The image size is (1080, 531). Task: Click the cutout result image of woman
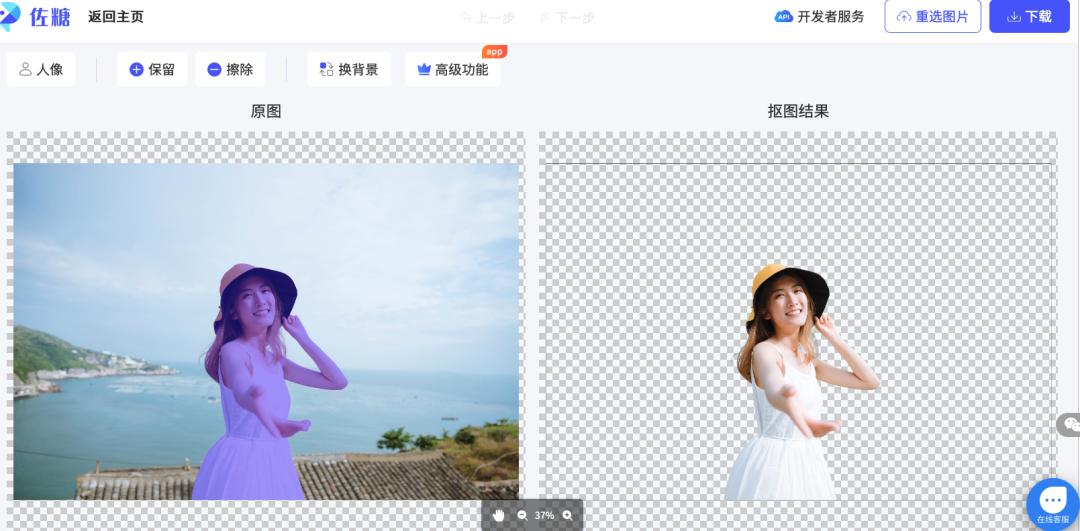tap(800, 382)
